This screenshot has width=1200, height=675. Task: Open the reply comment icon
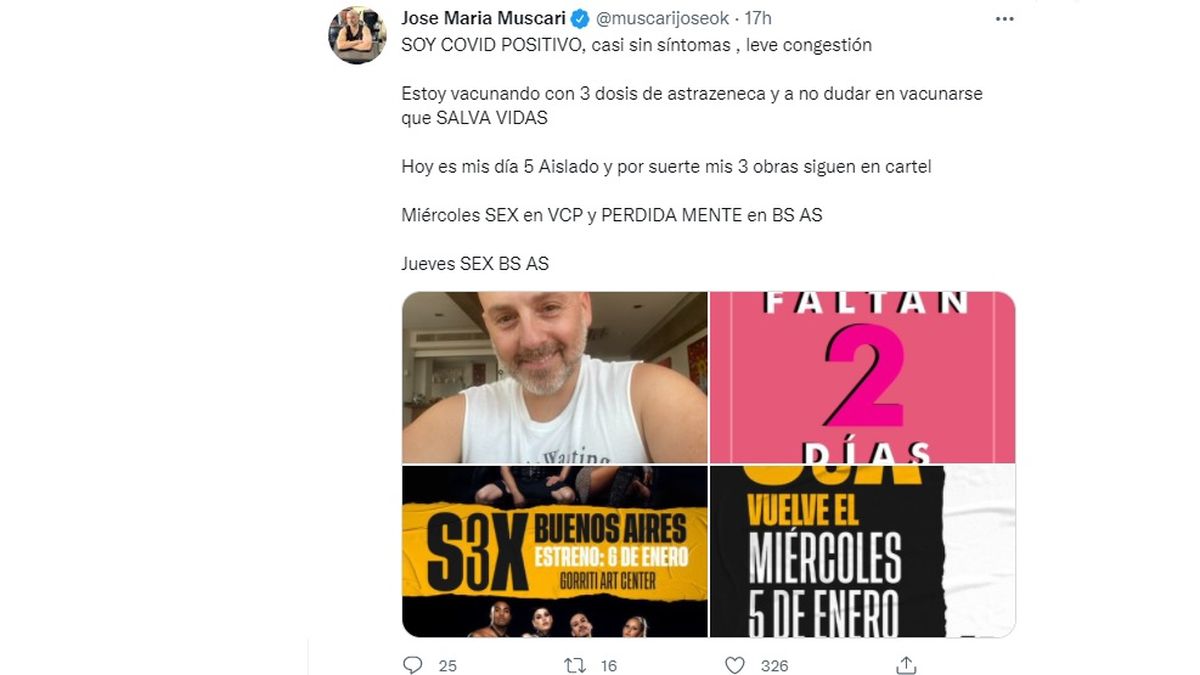click(x=412, y=665)
